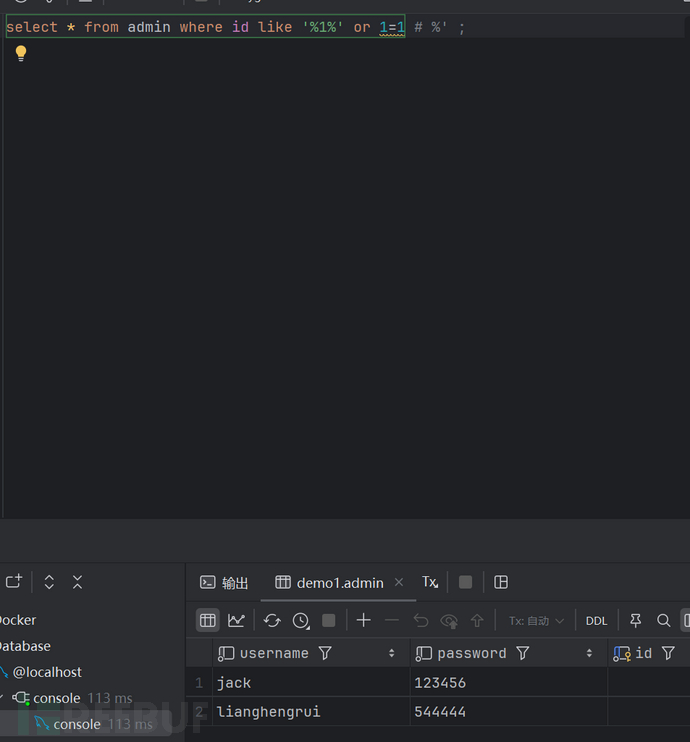
Task: Submit changes with up arrow icon
Action: pyautogui.click(x=477, y=620)
